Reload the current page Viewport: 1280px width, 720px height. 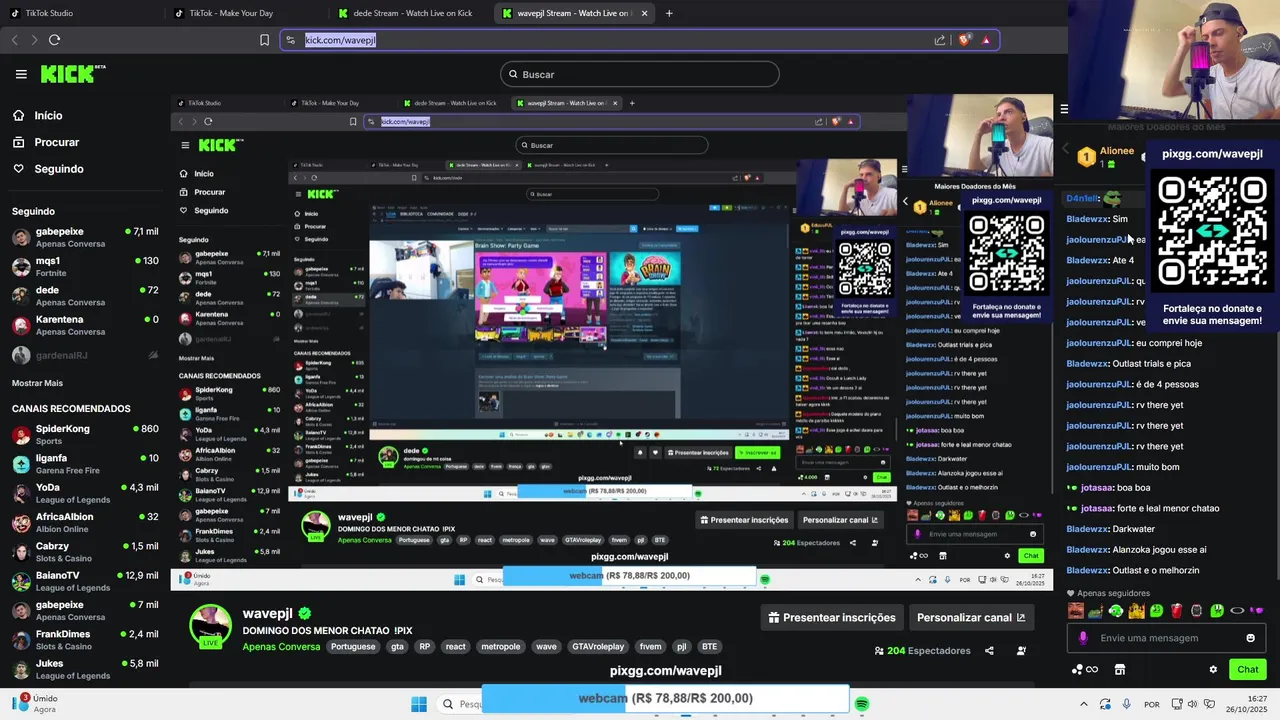54,40
